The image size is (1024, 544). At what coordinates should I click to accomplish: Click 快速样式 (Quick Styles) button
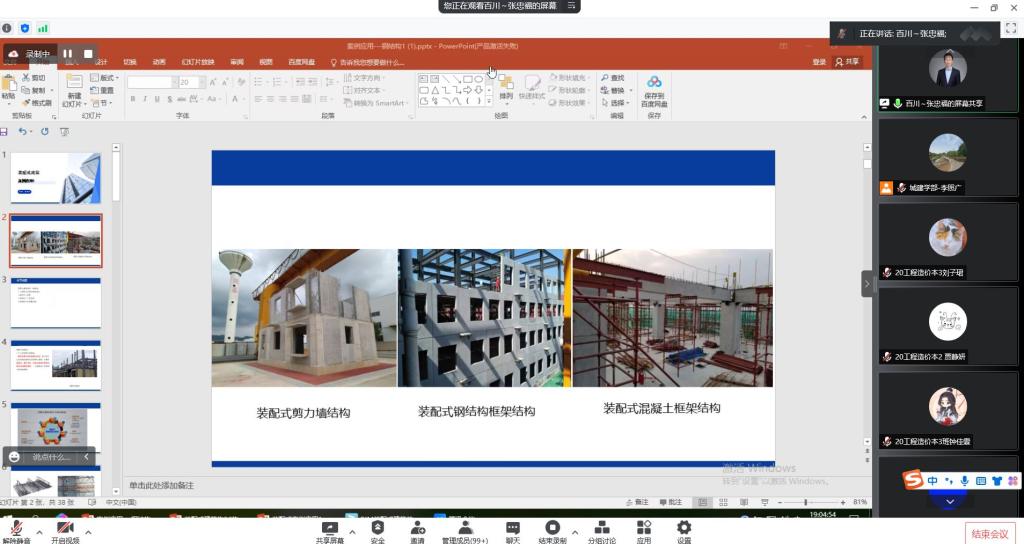[x=532, y=88]
